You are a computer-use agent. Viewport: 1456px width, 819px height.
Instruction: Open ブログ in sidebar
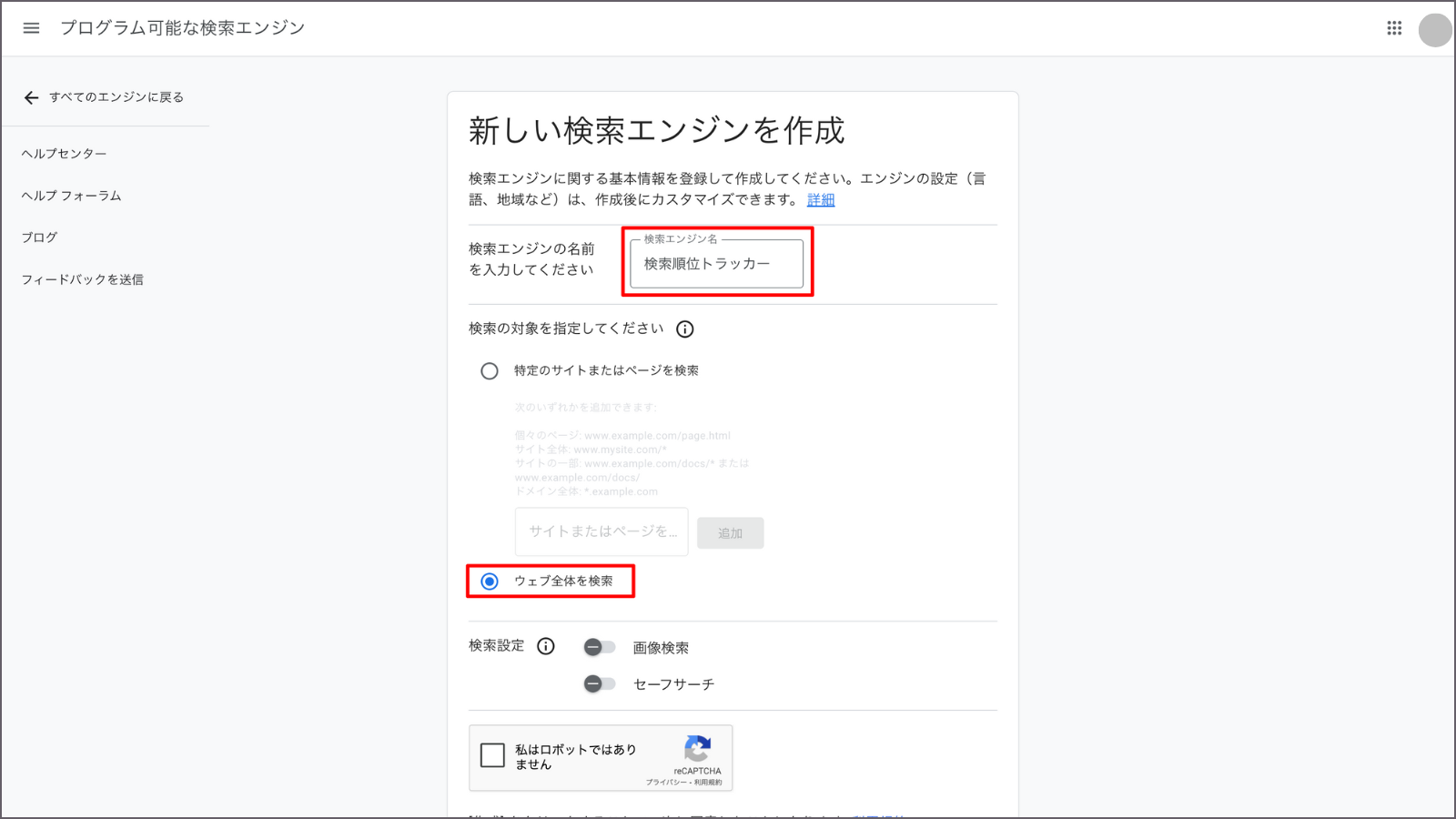click(40, 238)
